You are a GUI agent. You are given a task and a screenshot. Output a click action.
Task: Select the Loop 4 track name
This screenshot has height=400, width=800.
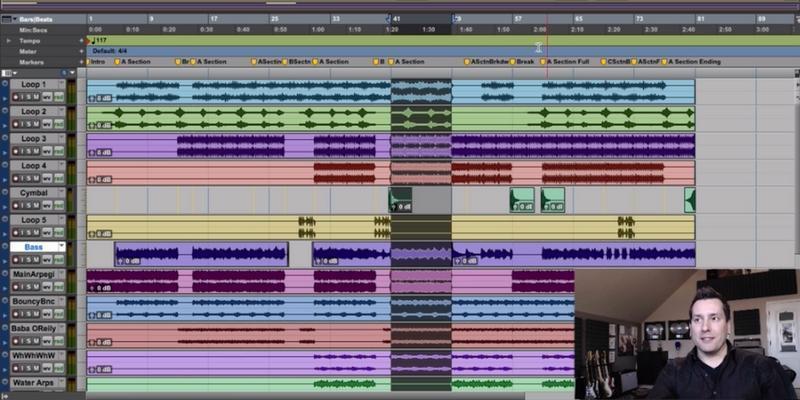pos(33,165)
